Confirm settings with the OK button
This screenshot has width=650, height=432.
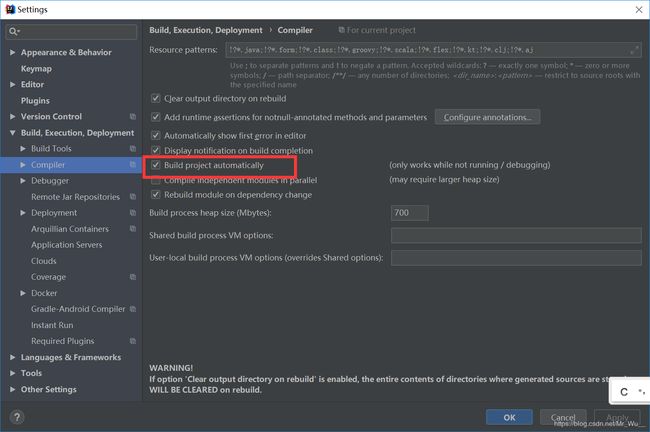(509, 417)
